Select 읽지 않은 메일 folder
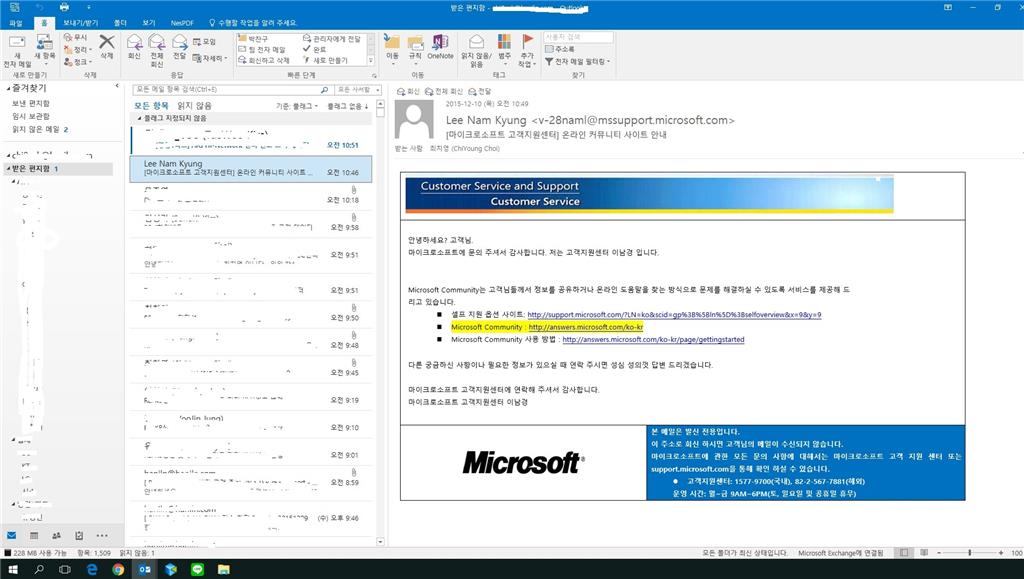The image size is (1024, 579). (x=39, y=129)
